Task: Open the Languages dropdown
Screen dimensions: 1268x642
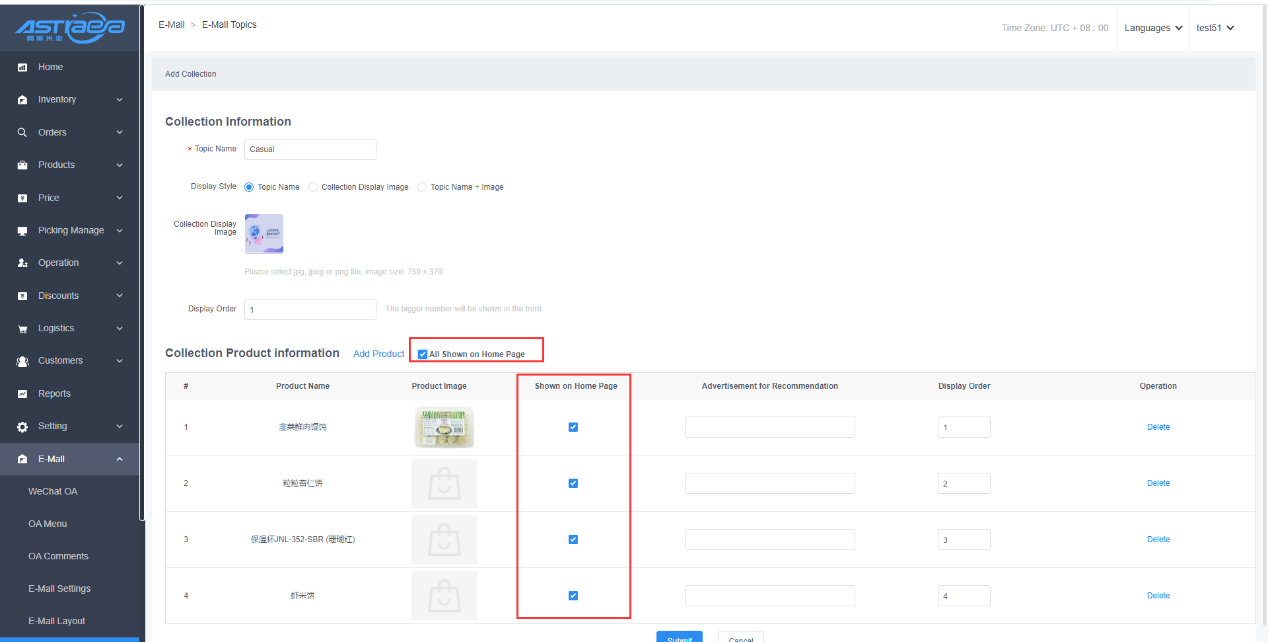Action: (1153, 28)
